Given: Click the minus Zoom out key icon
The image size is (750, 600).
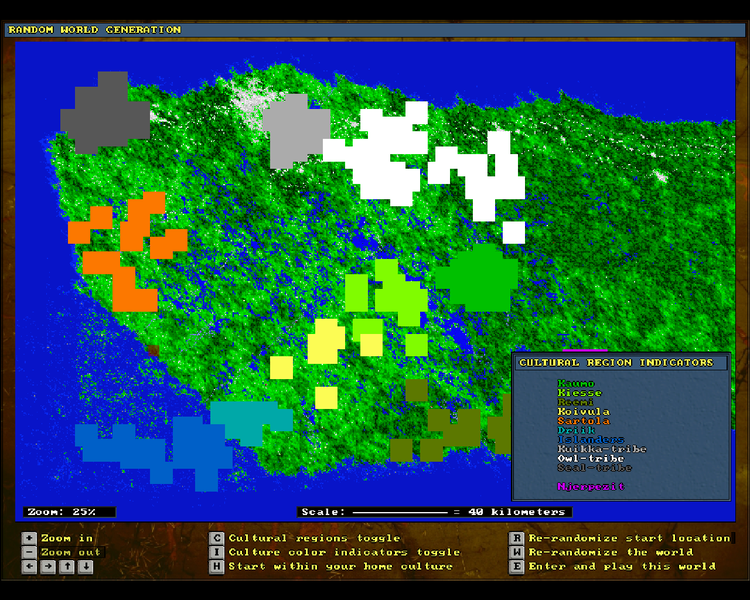Looking at the screenshot, I should pos(27,552).
